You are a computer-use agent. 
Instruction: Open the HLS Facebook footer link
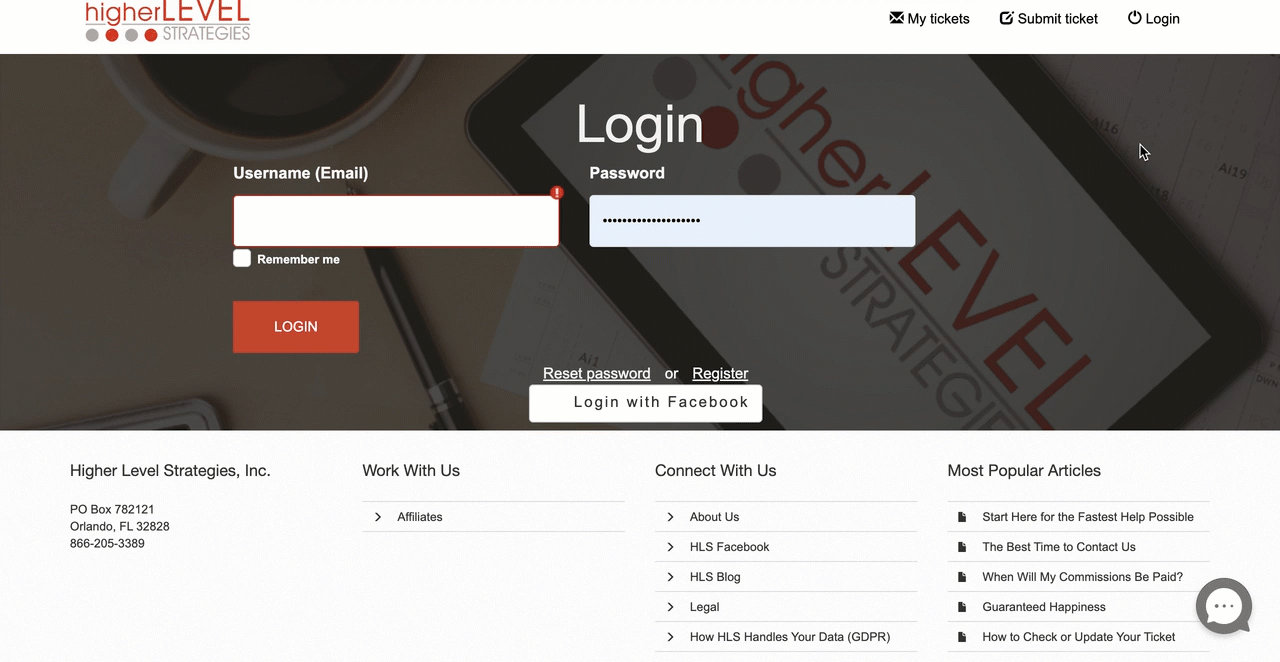pyautogui.click(x=730, y=547)
